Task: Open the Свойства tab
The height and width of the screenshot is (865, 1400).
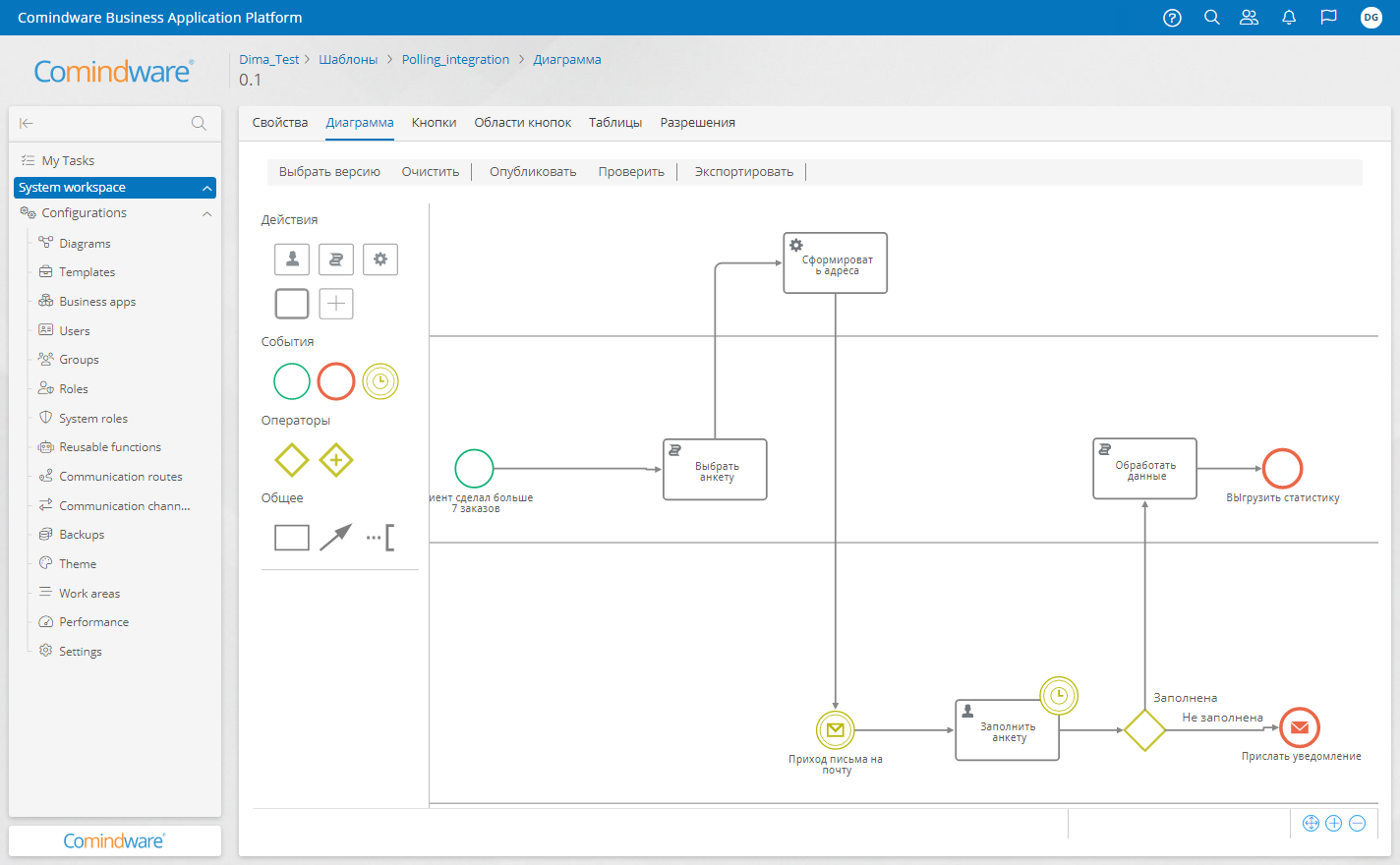Action: pos(280,123)
